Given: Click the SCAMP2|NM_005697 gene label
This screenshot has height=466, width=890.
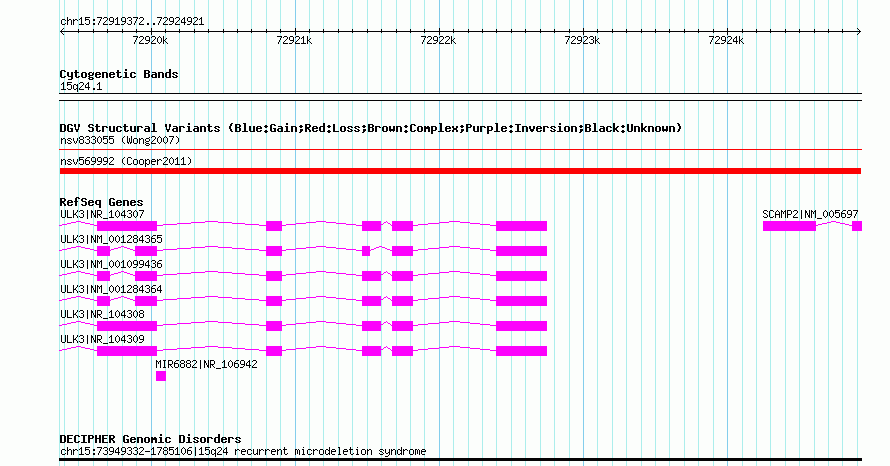Looking at the screenshot, I should [810, 214].
